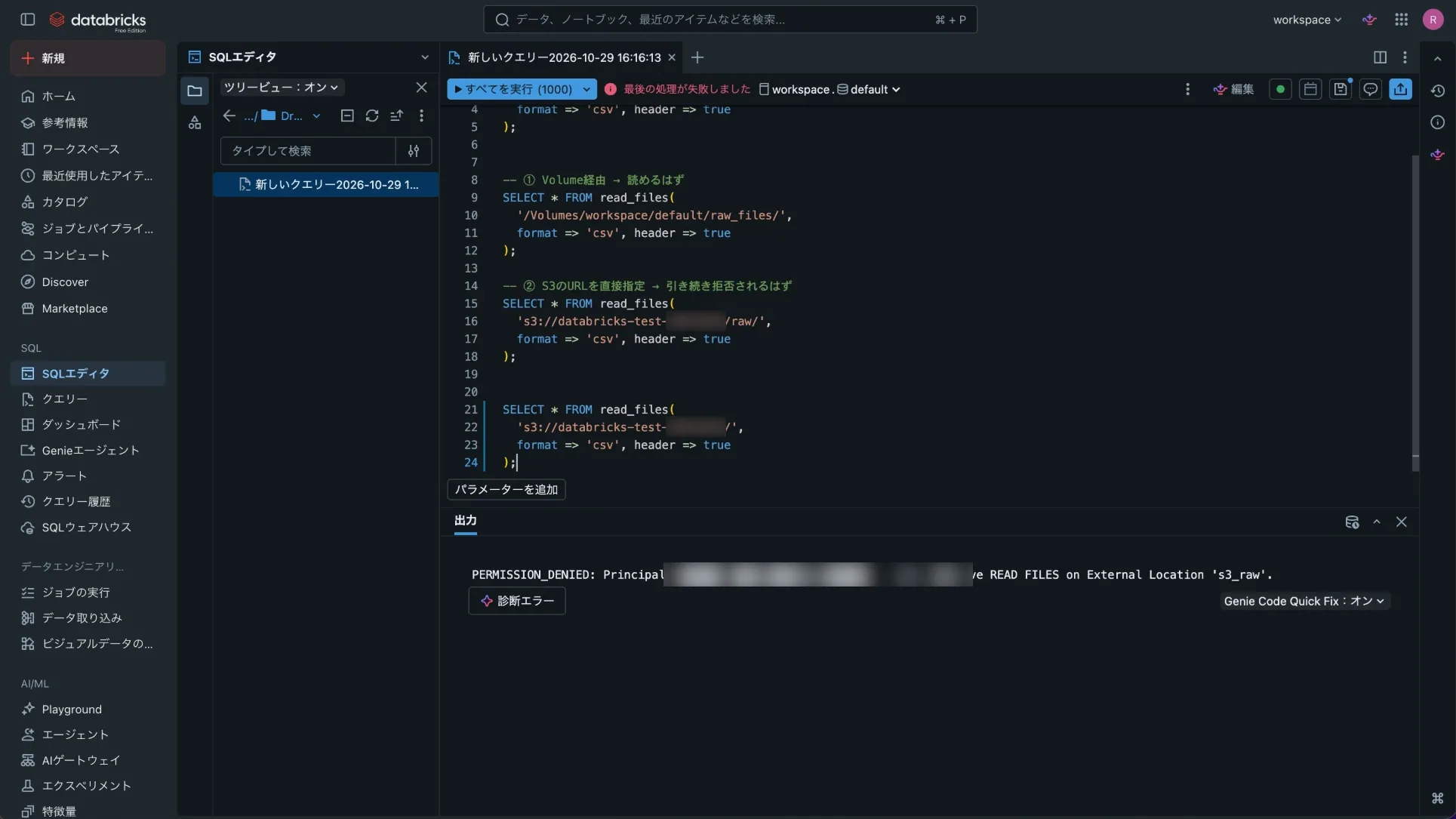Screen dimensions: 1456x819
Task: Switch to the 出力 output tab
Action: (465, 521)
